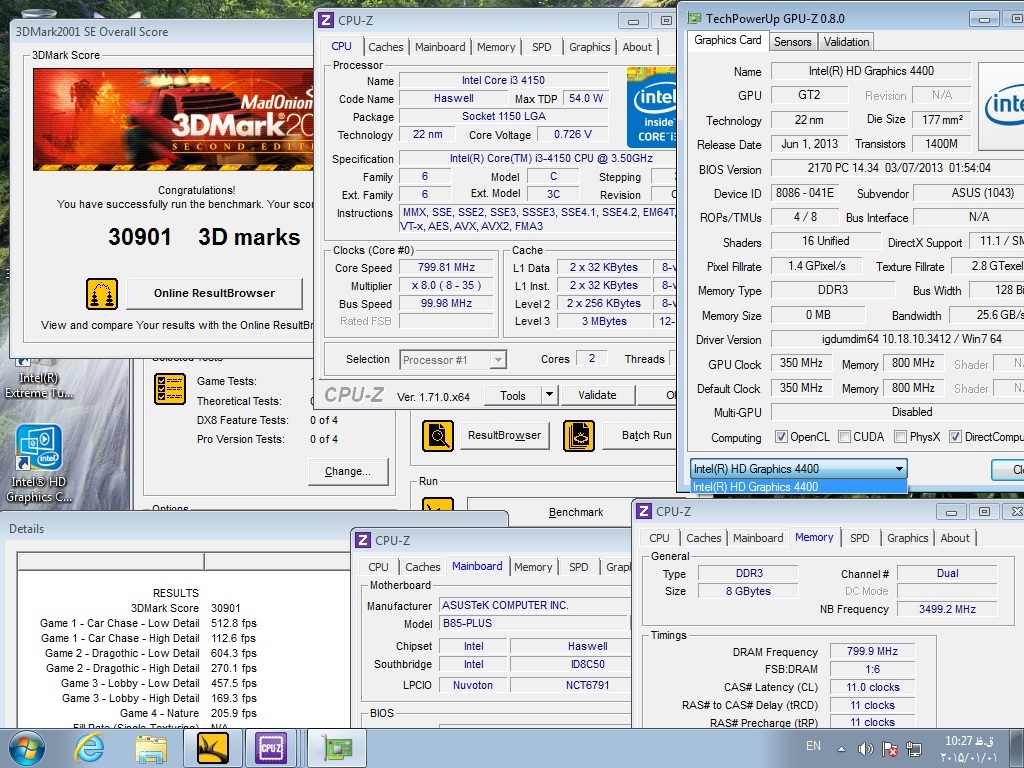Click Game 1 Car Chase Low Detail result
The image size is (1024, 768).
(148, 624)
